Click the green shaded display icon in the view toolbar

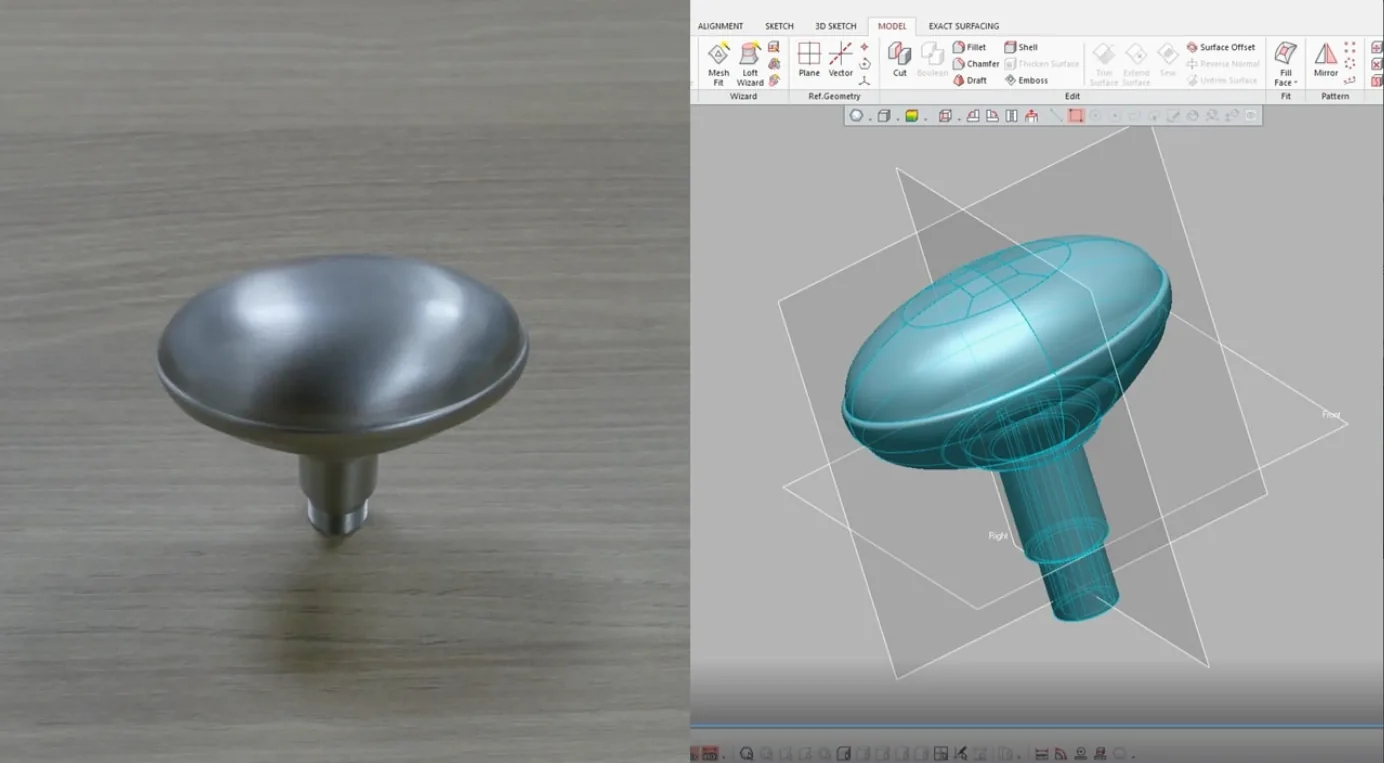click(x=912, y=116)
